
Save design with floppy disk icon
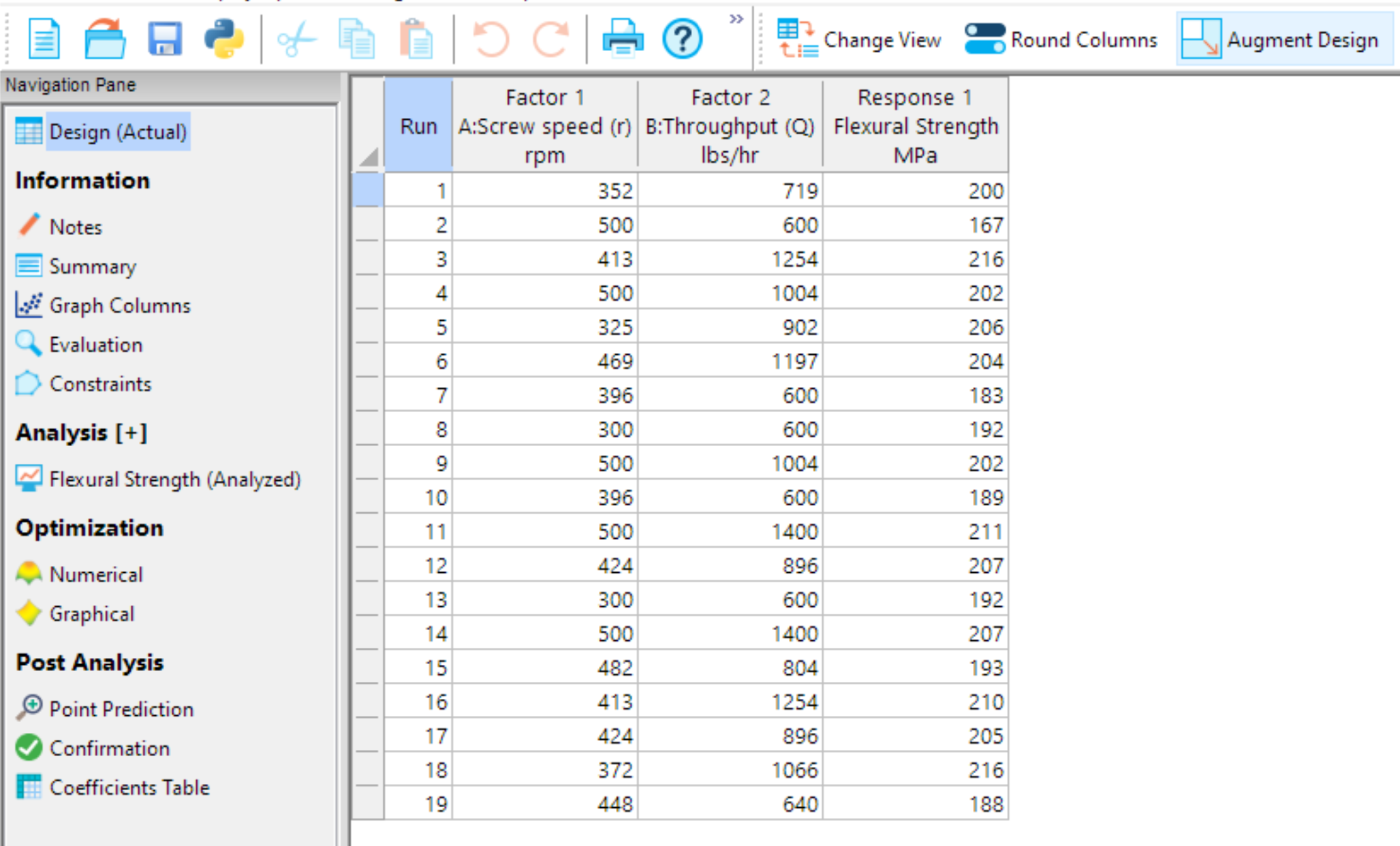point(164,39)
